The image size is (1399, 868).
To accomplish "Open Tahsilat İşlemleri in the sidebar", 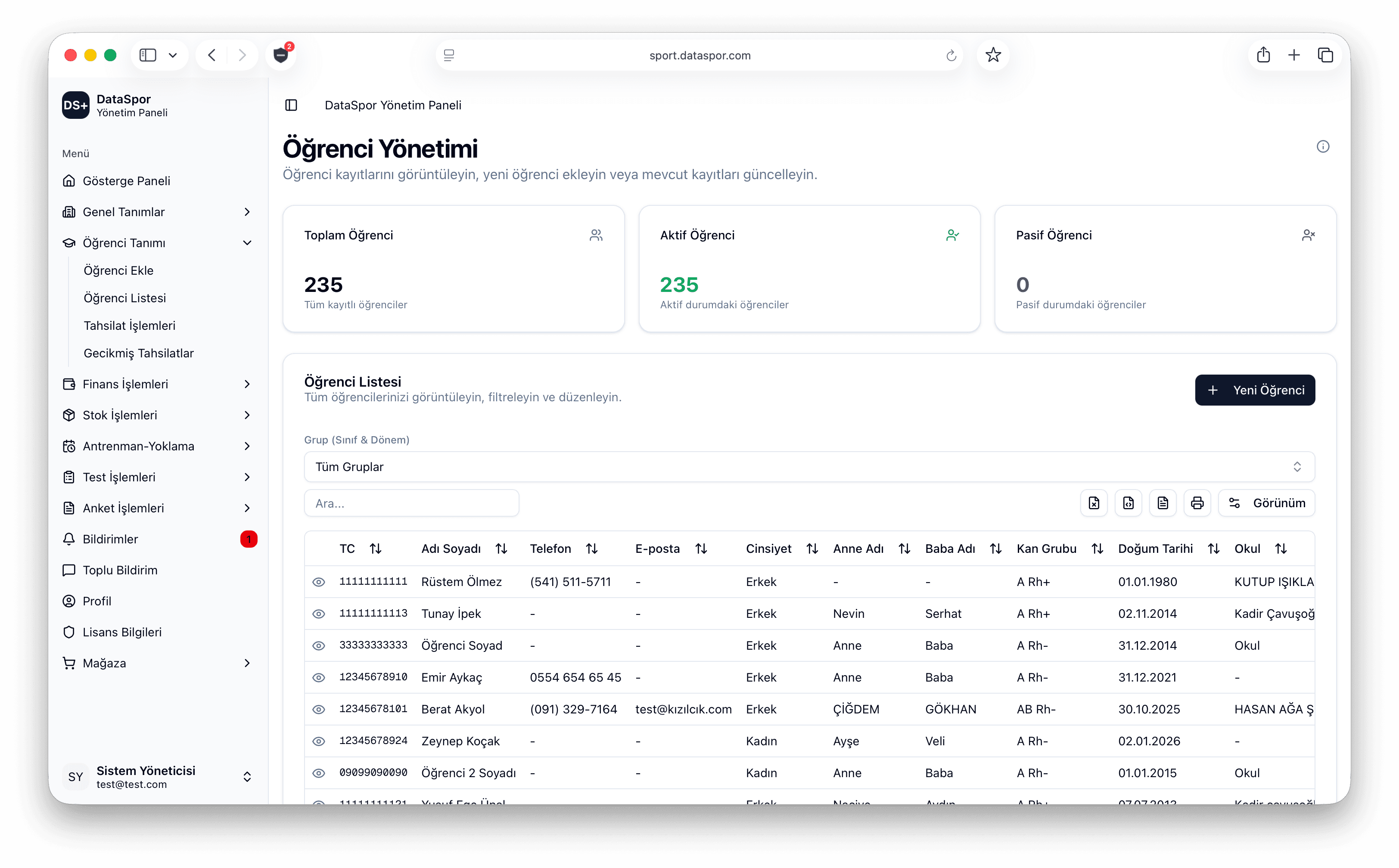I will click(x=130, y=325).
